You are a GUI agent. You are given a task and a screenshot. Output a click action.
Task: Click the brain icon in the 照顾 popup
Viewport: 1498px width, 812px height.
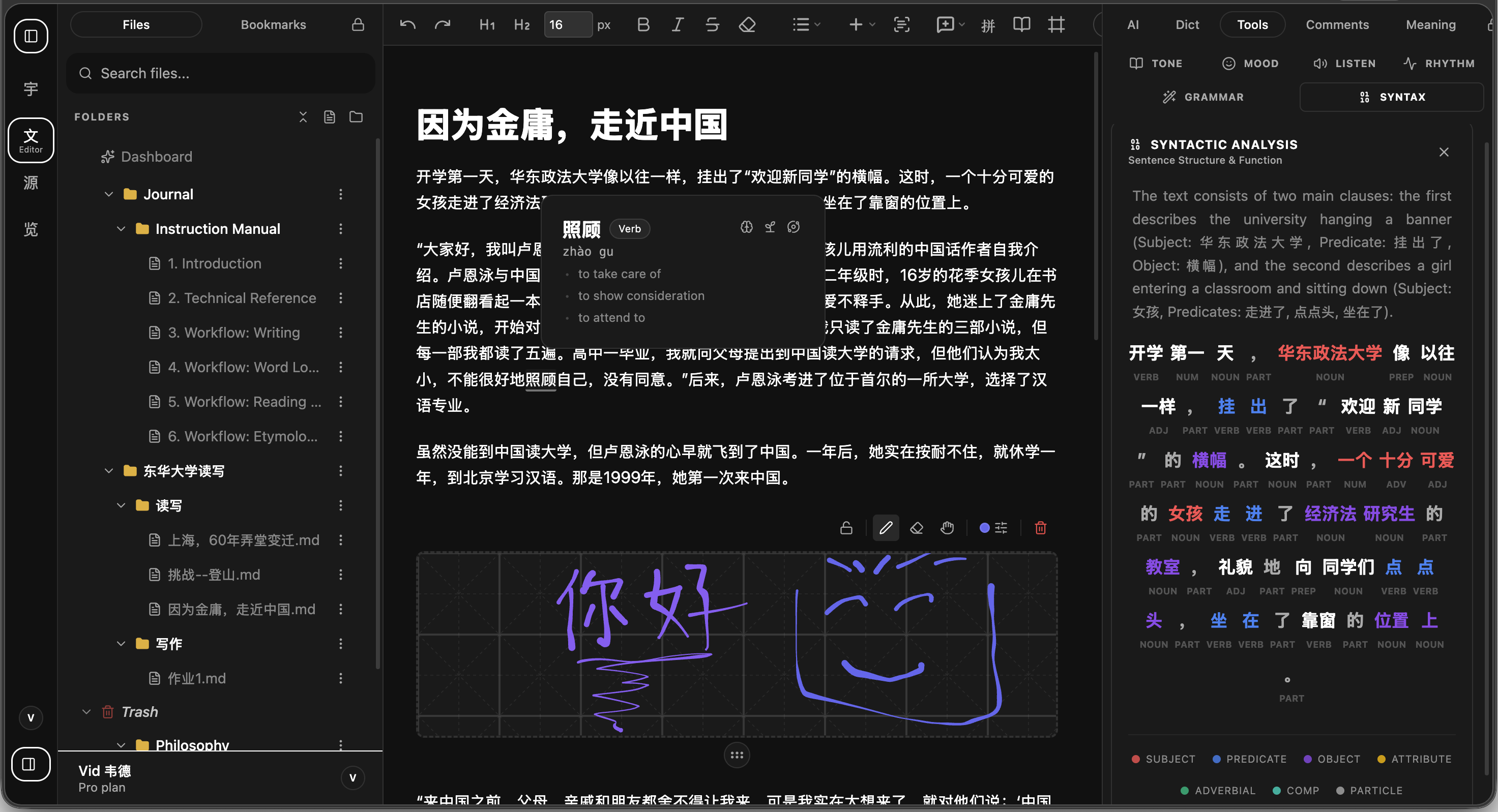pyautogui.click(x=747, y=227)
